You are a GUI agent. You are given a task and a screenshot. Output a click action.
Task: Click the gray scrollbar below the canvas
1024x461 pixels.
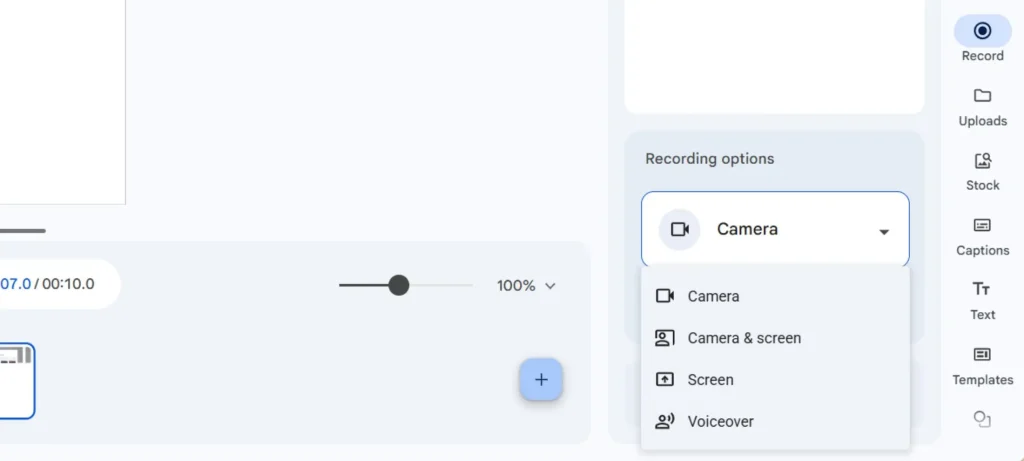click(22, 231)
